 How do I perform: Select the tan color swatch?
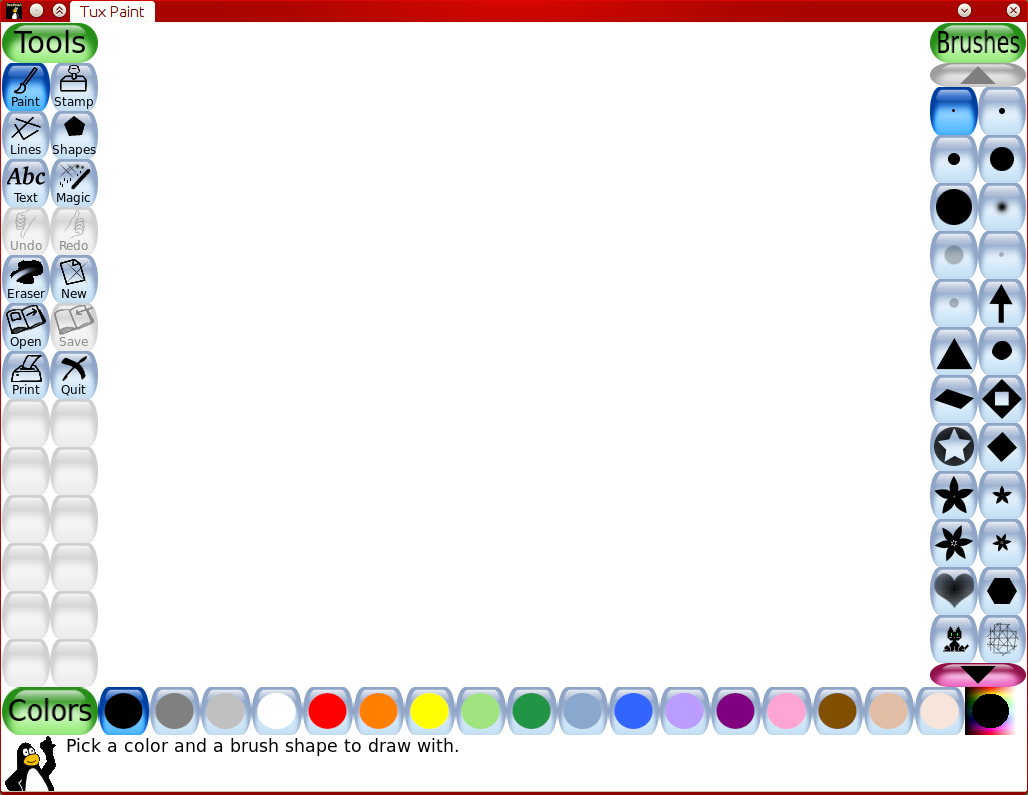(888, 710)
